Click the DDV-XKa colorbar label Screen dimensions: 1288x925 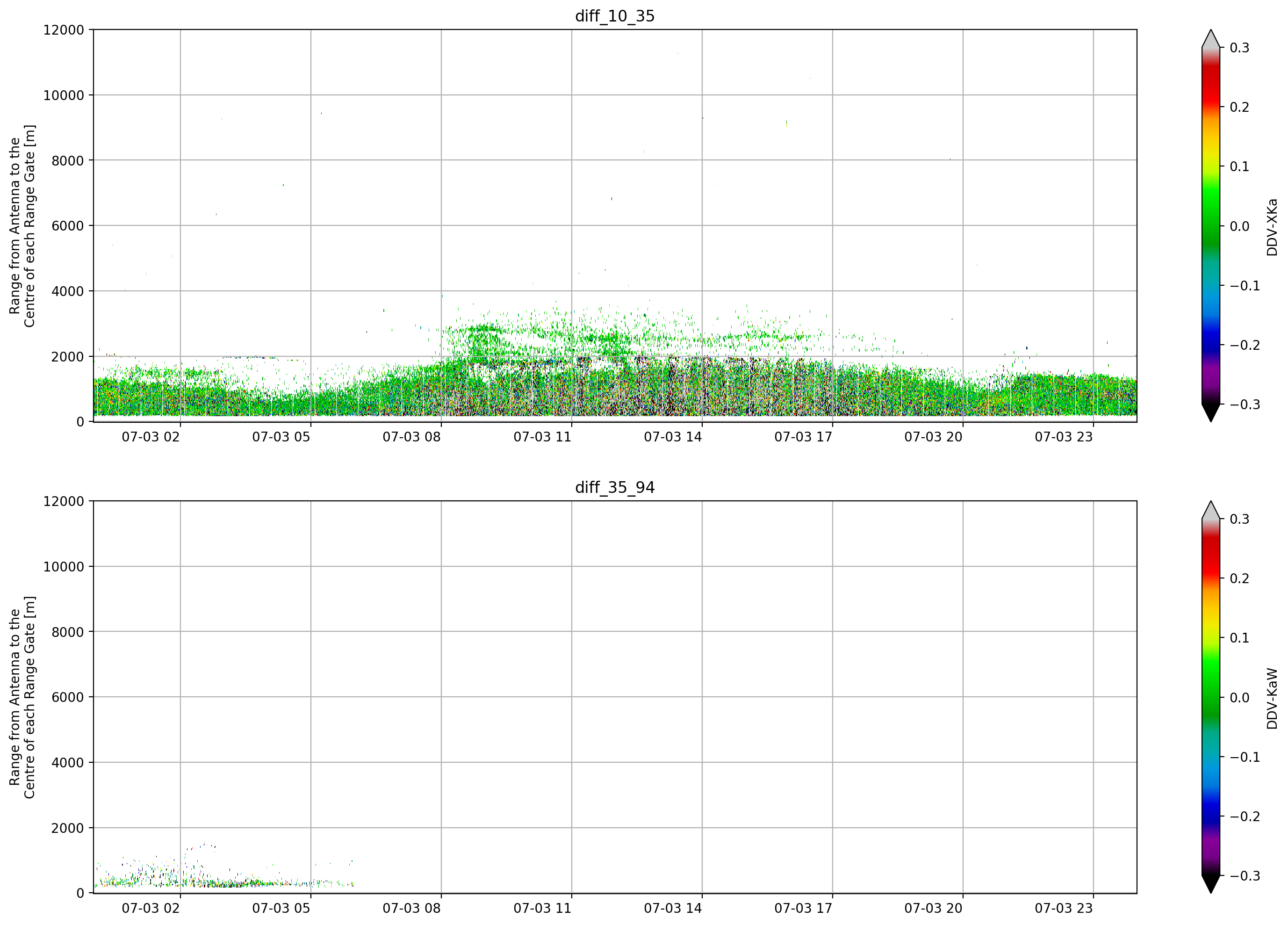coord(1272,227)
